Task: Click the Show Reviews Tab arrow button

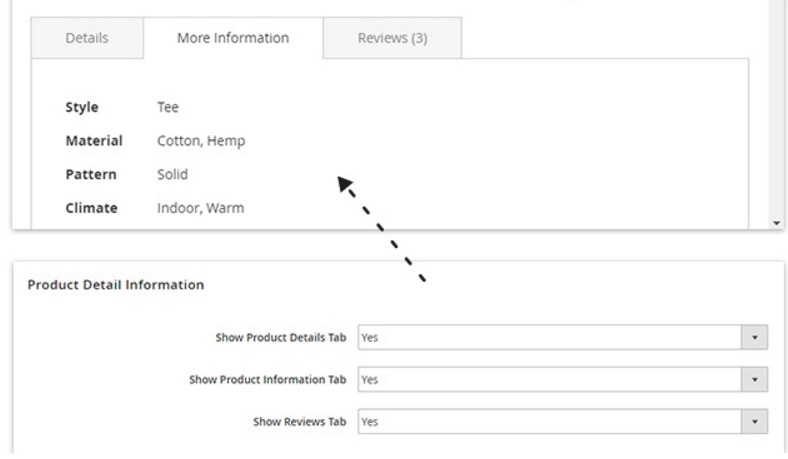Action: click(756, 422)
